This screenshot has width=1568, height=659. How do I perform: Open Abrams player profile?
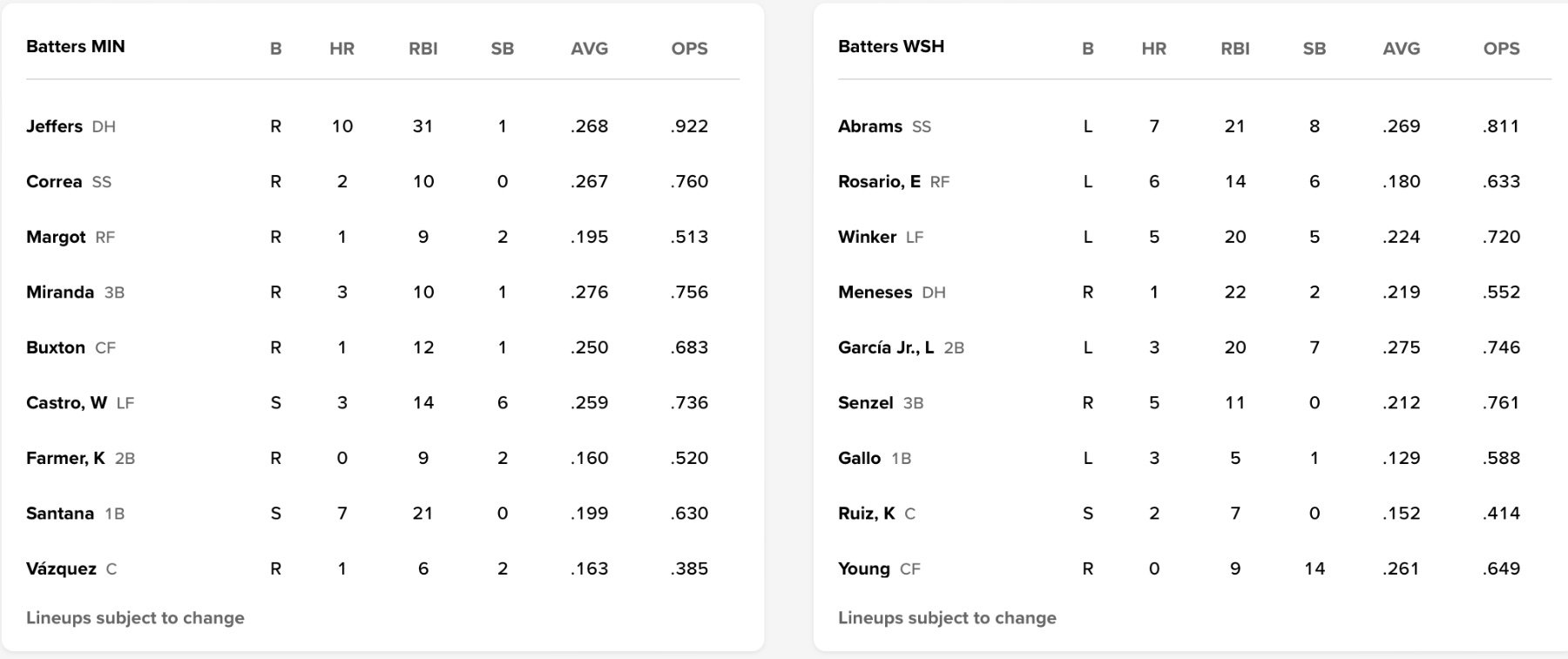tap(869, 126)
